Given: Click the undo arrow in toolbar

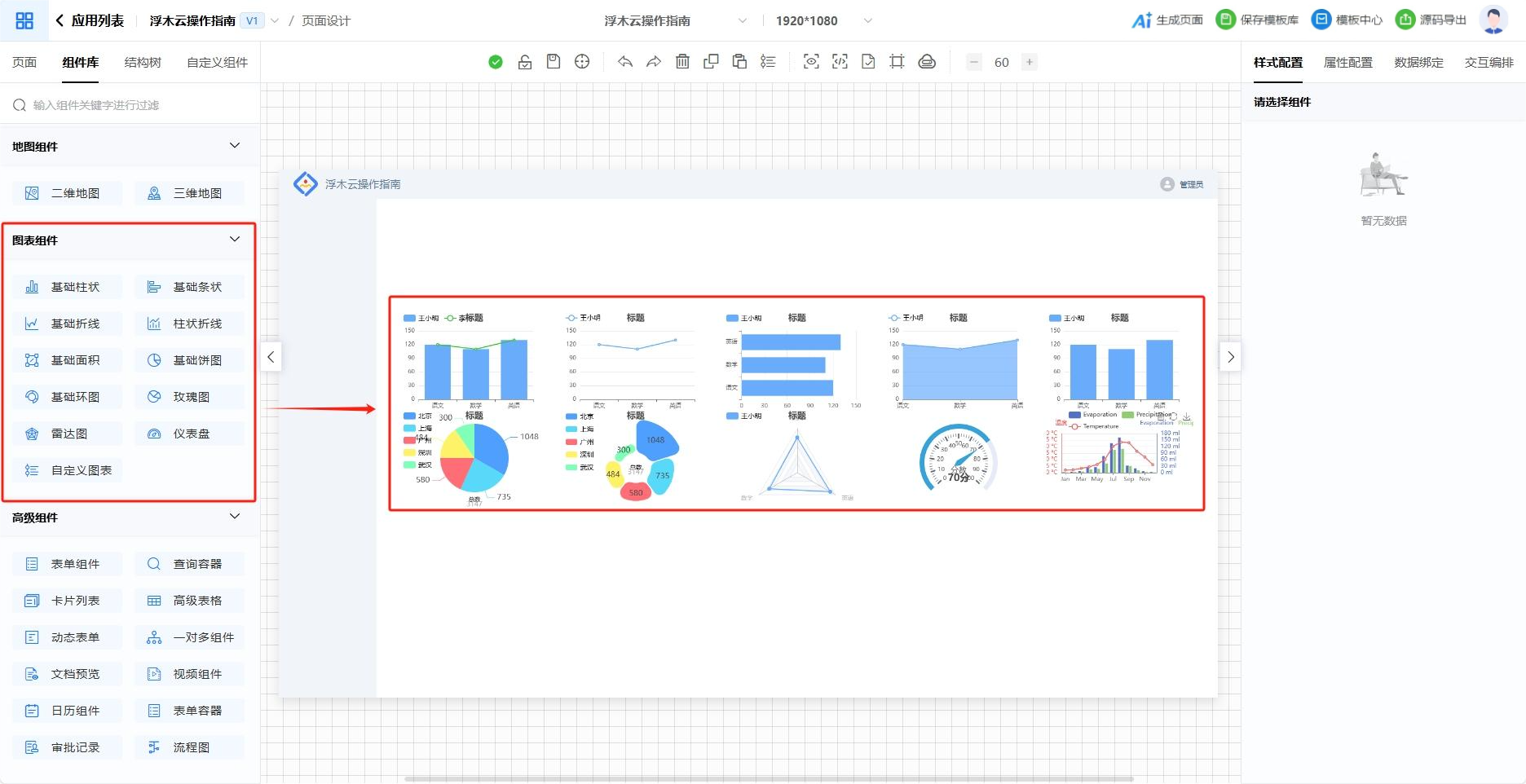Looking at the screenshot, I should point(625,62).
